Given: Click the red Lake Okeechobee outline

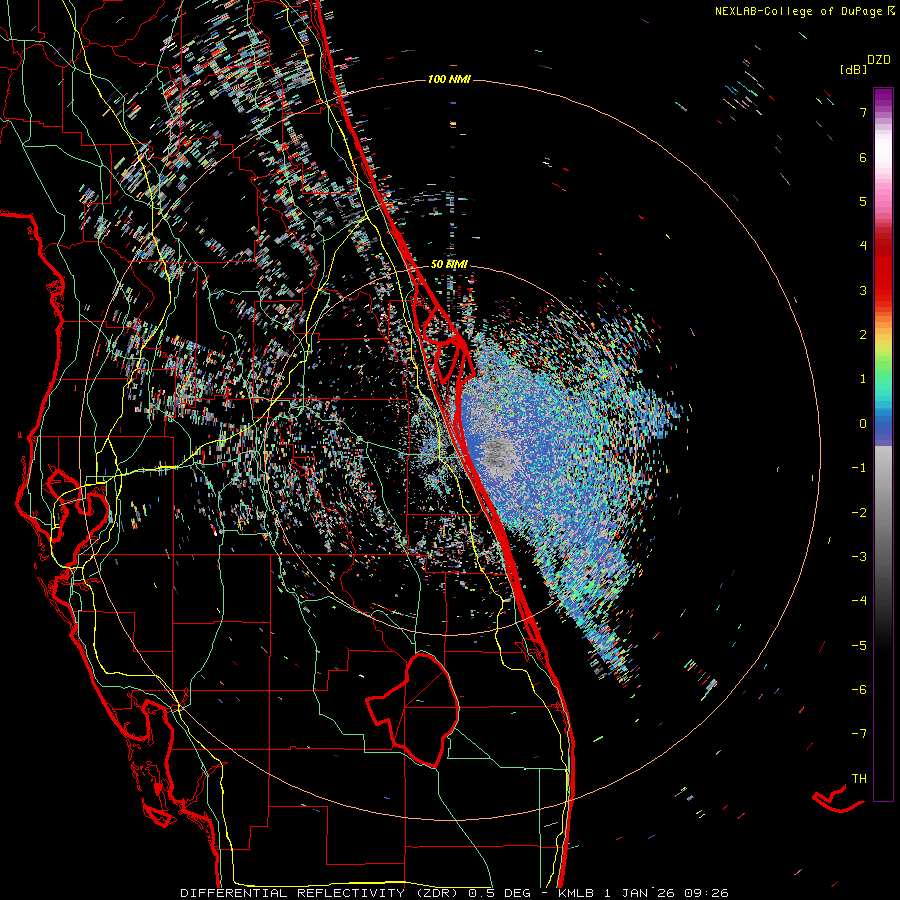Looking at the screenshot, I should (413, 709).
